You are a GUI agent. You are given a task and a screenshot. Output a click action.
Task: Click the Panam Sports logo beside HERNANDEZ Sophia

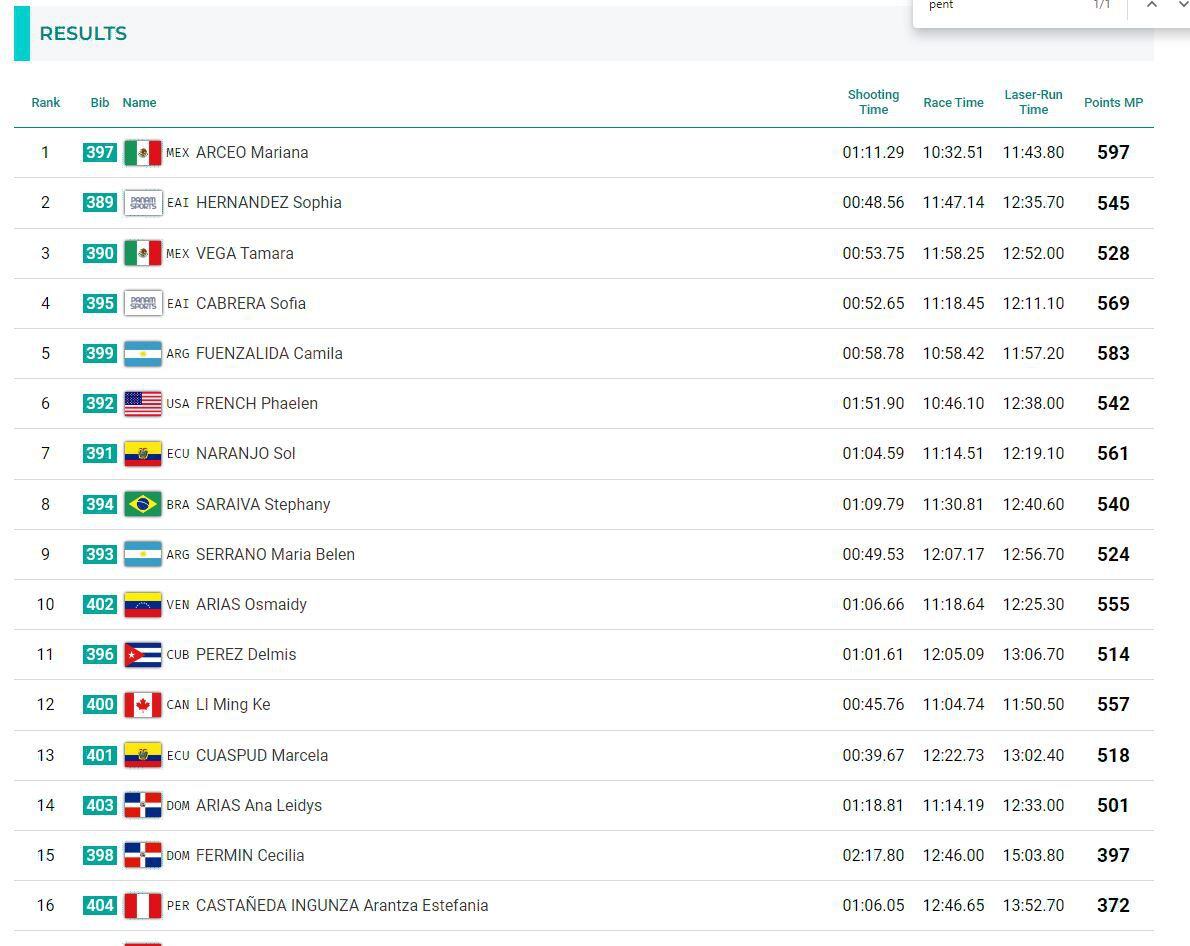click(x=142, y=203)
